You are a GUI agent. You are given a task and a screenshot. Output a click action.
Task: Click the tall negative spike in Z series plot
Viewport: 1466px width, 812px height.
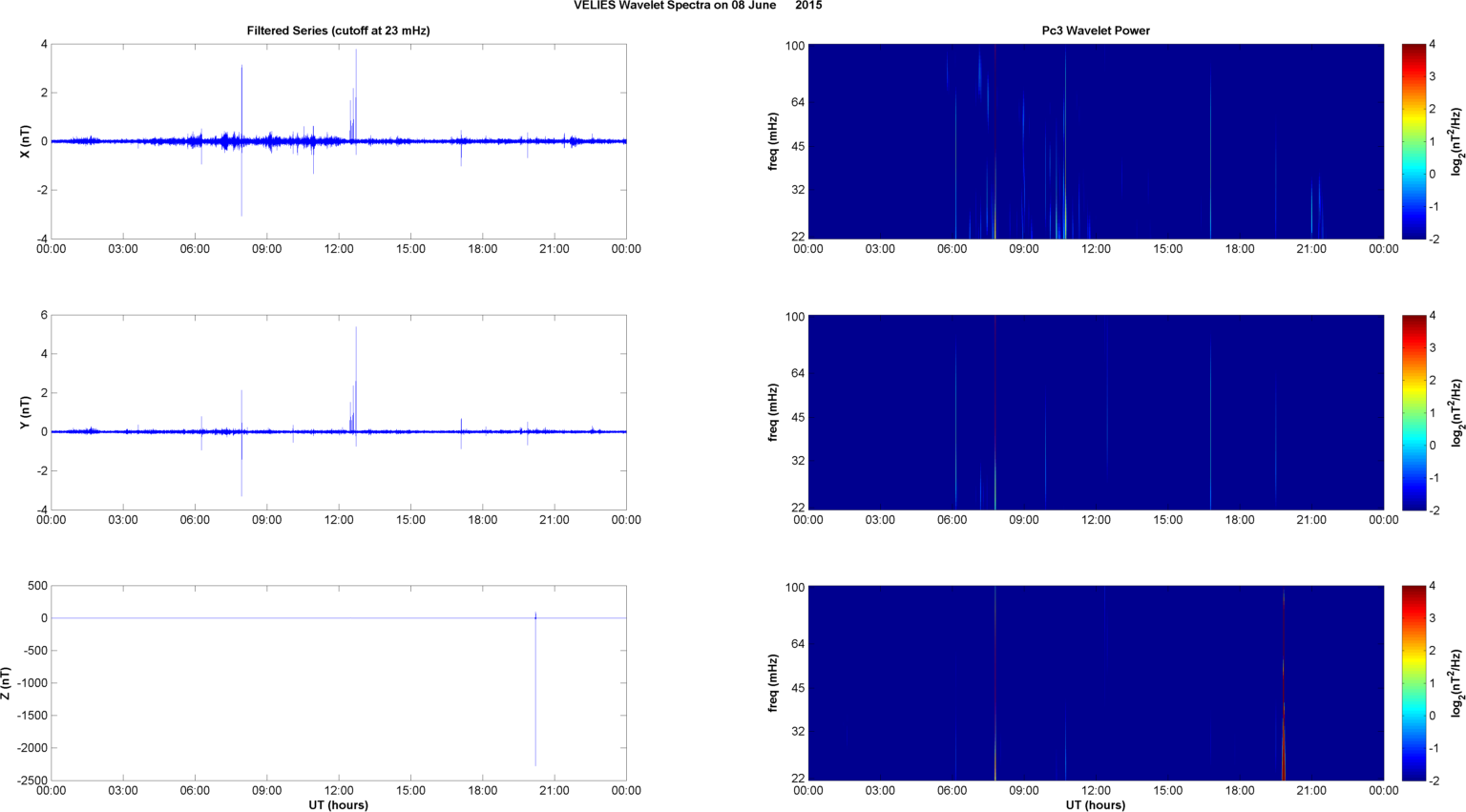pos(535,692)
